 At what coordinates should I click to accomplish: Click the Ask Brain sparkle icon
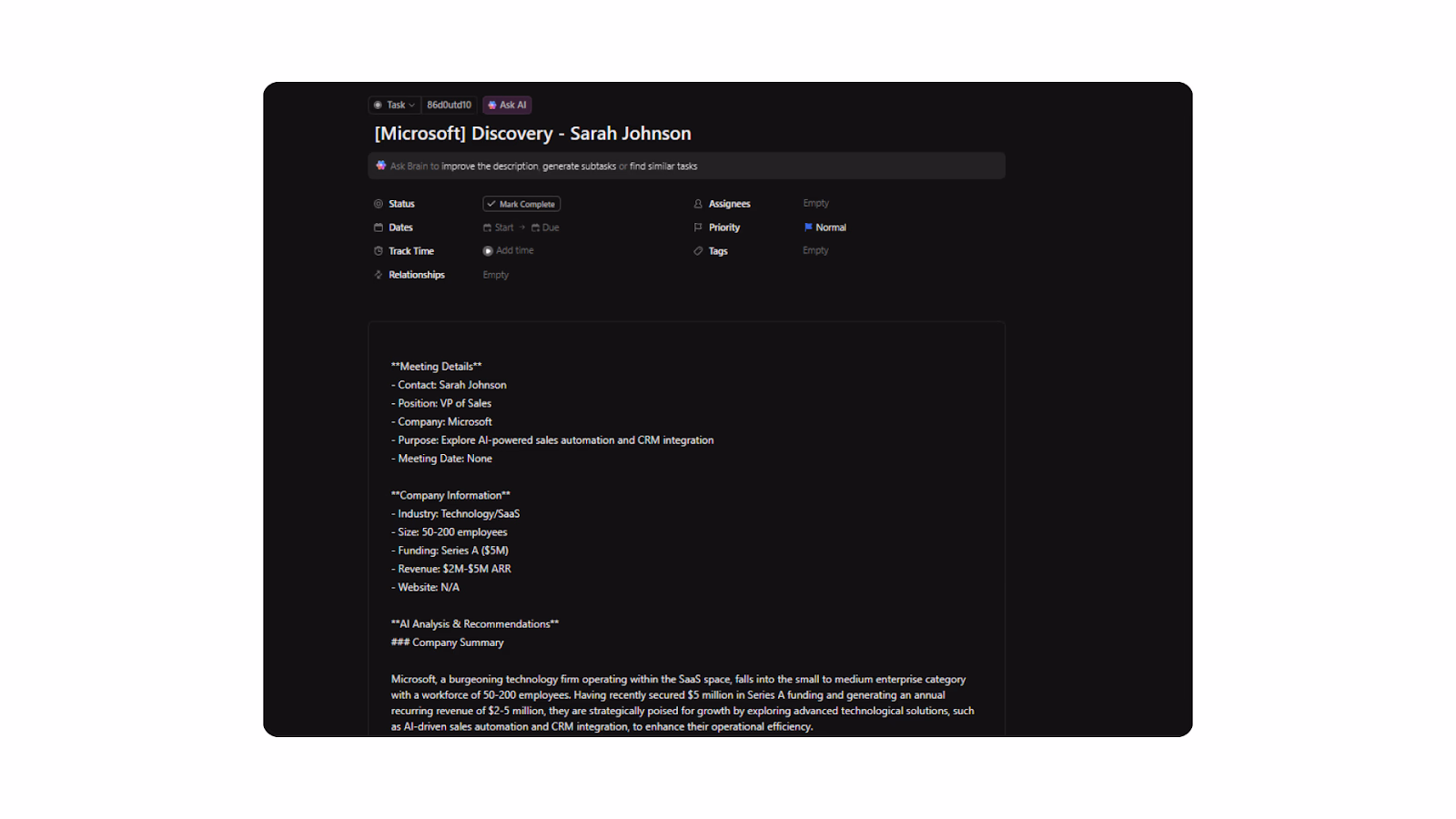coord(380,166)
